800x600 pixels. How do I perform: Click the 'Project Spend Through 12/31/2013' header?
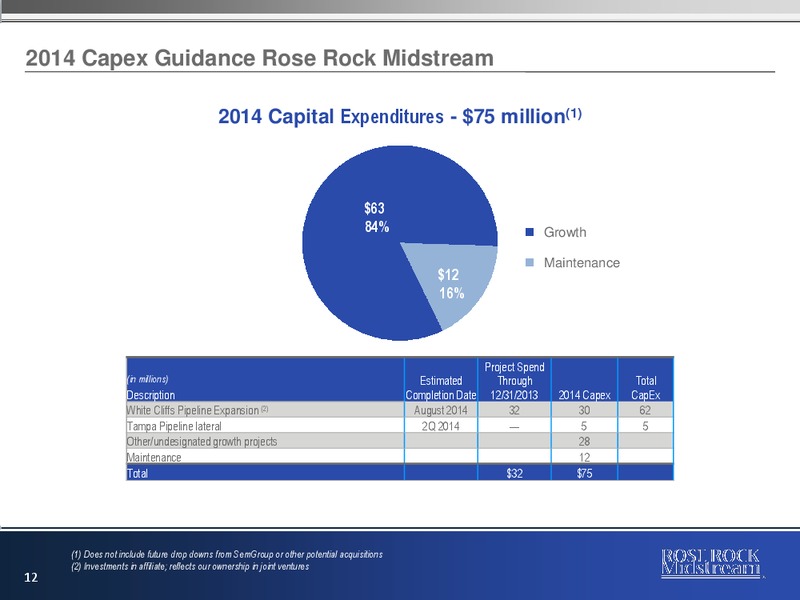[514, 381]
